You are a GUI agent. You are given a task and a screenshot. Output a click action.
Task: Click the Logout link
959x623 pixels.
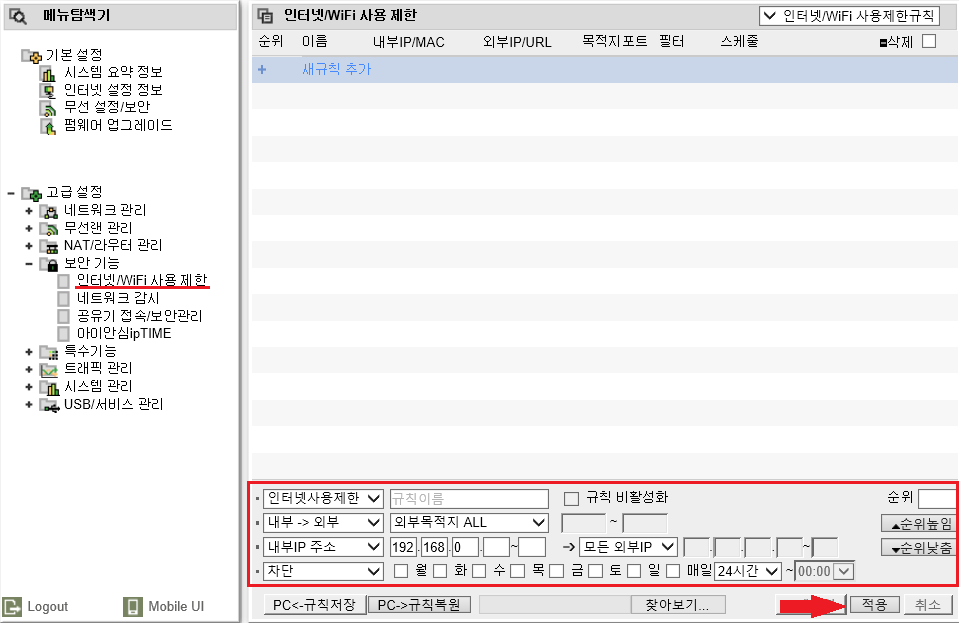37,606
